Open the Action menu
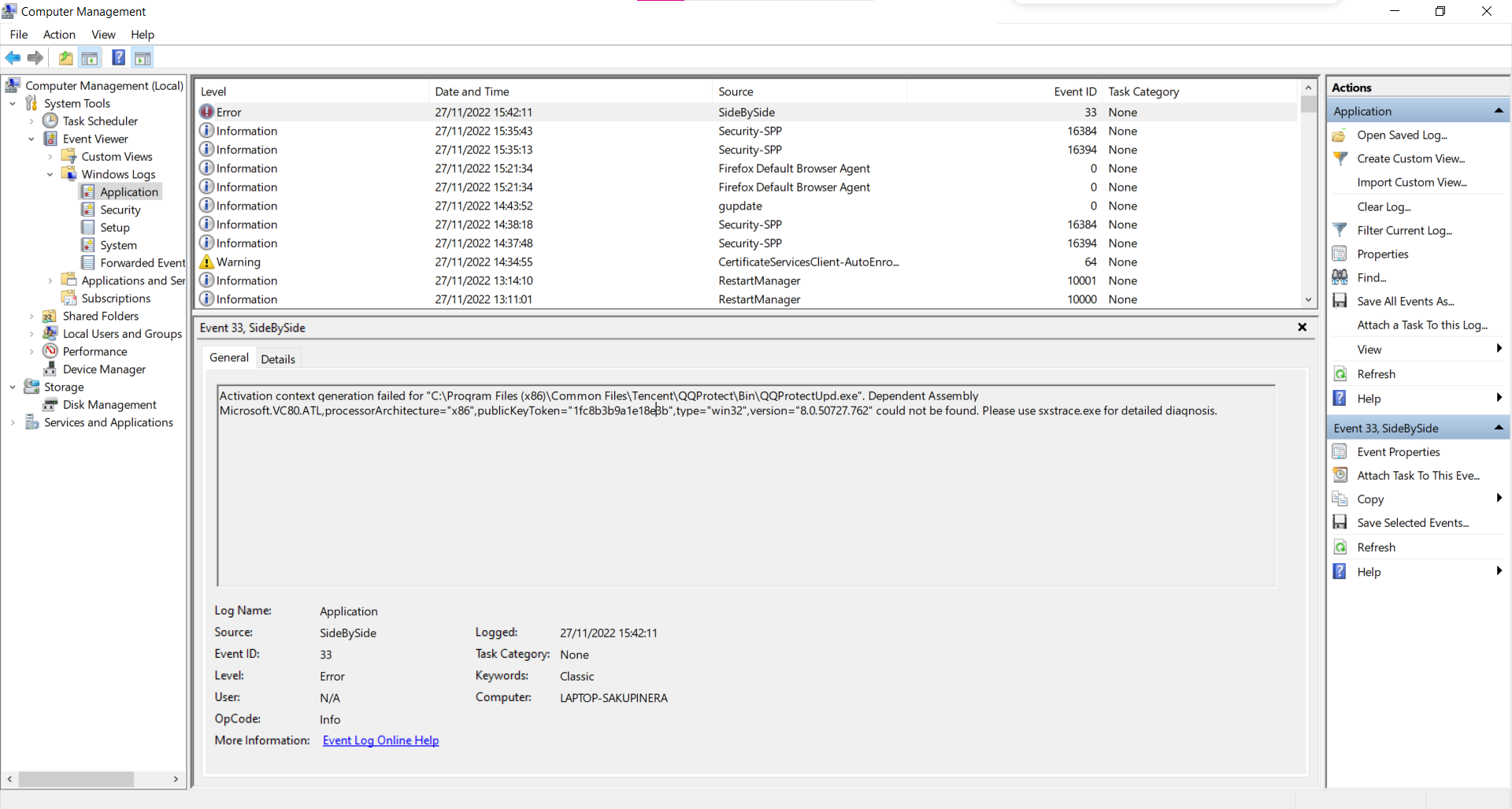Image resolution: width=1512 pixels, height=809 pixels. coord(59,34)
